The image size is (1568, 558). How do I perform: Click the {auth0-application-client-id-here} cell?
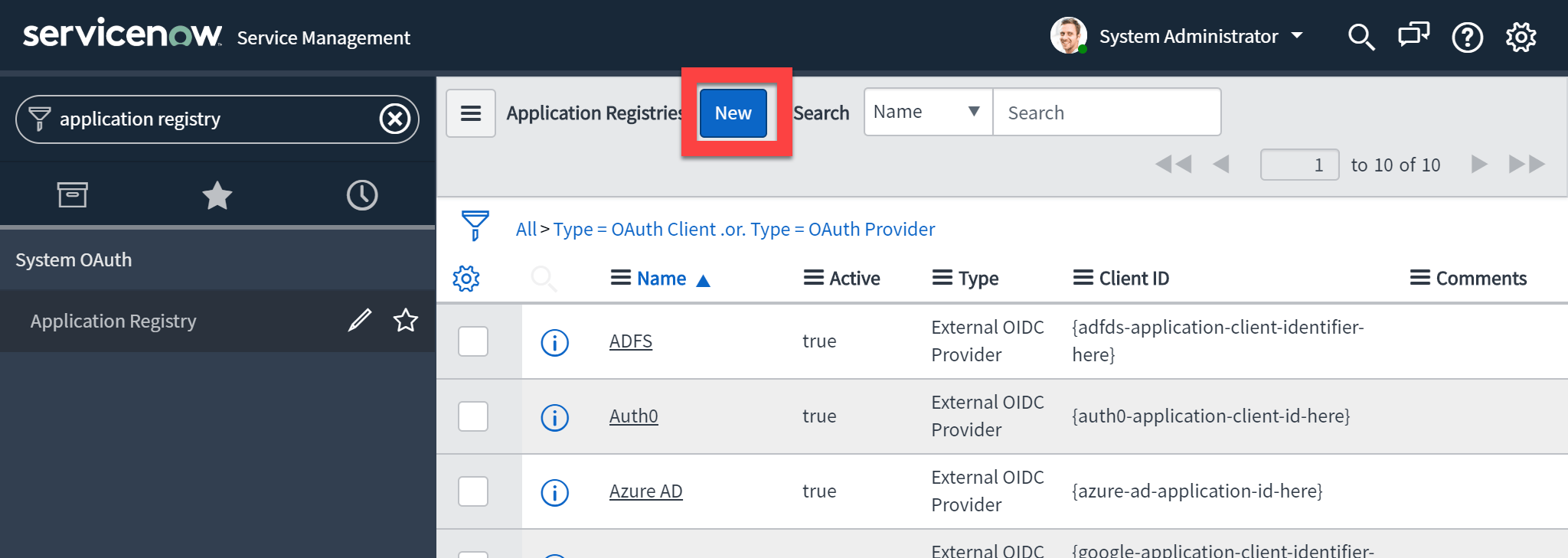coord(1210,416)
